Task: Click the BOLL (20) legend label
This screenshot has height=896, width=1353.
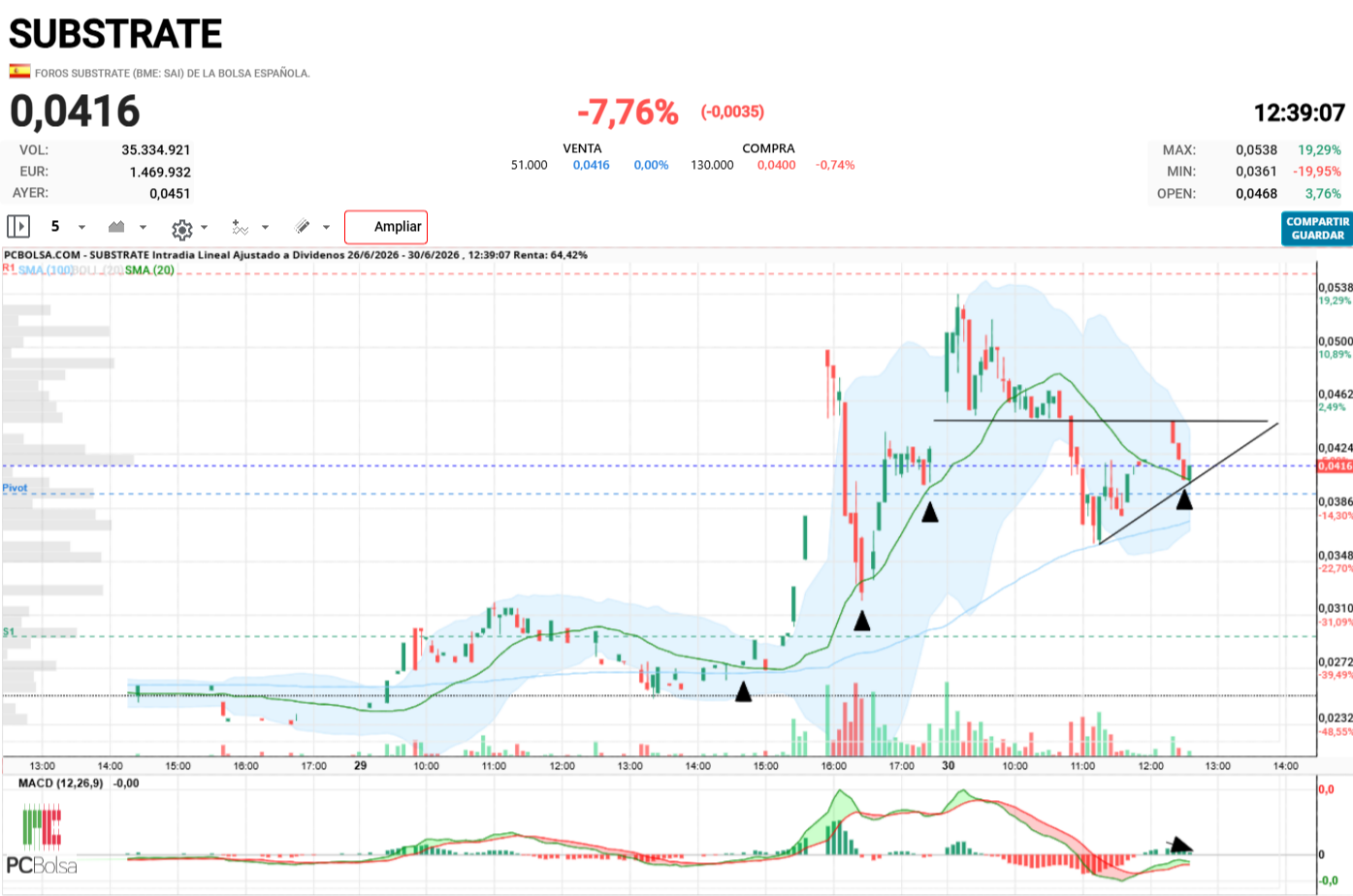Action: coord(100,270)
